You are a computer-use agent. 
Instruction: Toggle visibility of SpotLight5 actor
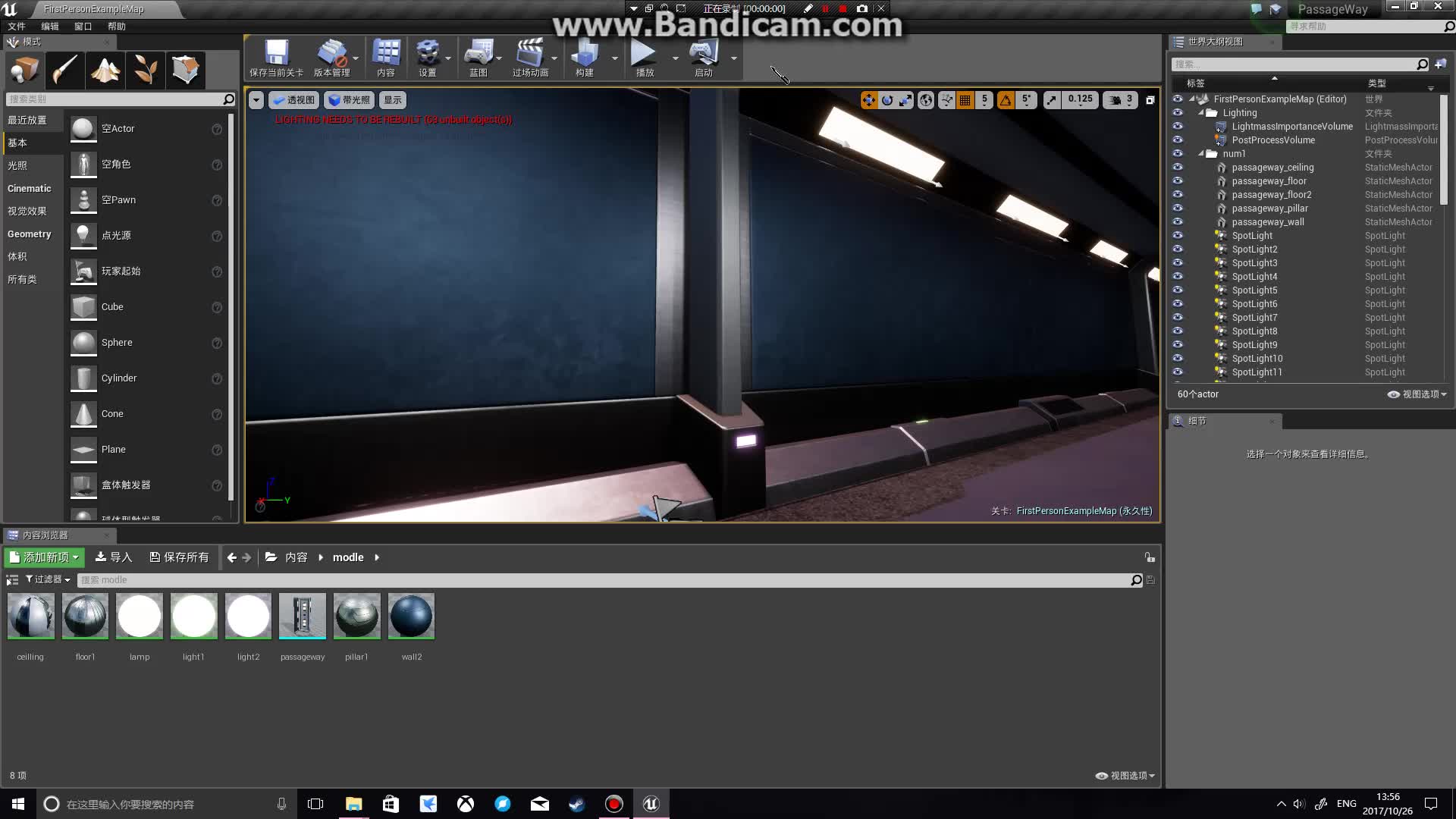coord(1178,290)
